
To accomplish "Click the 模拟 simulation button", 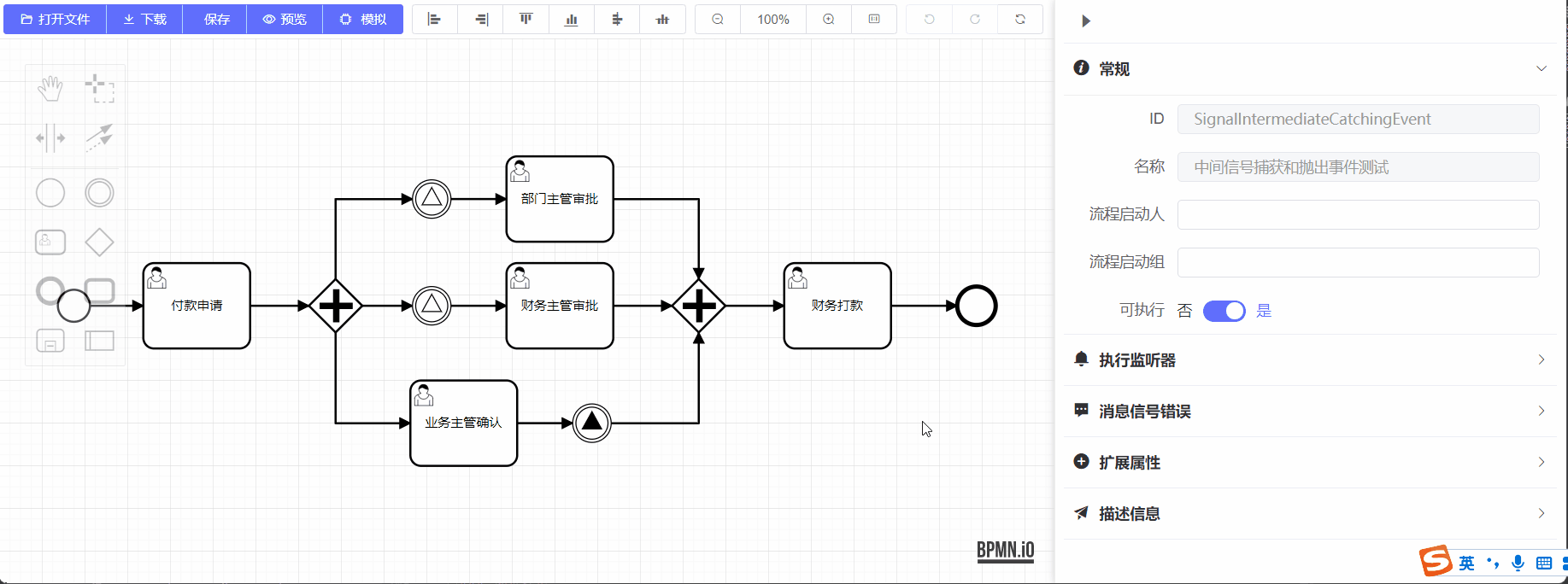I will [x=362, y=19].
